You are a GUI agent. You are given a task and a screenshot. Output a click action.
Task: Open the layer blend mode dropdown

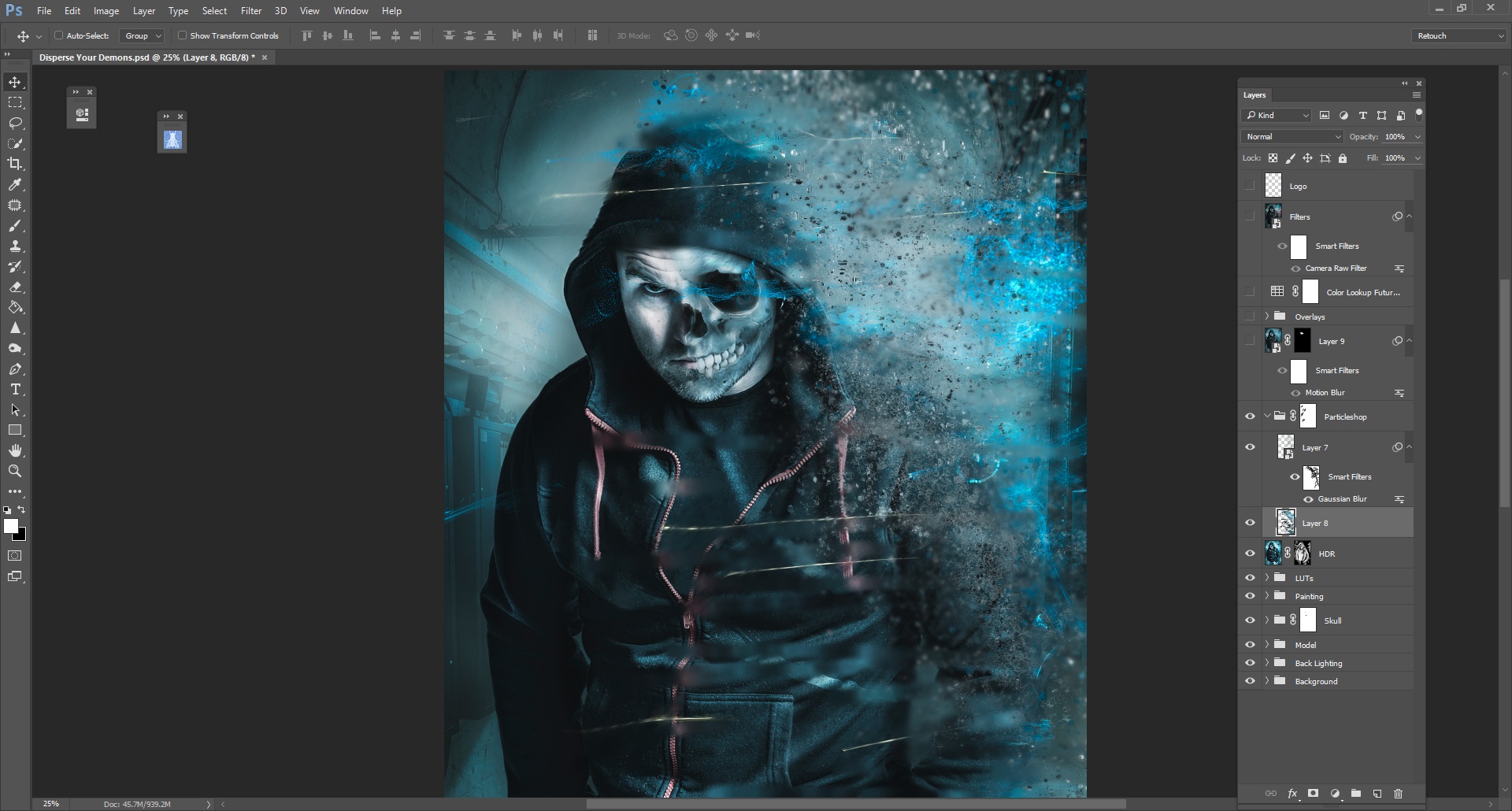pos(1291,136)
